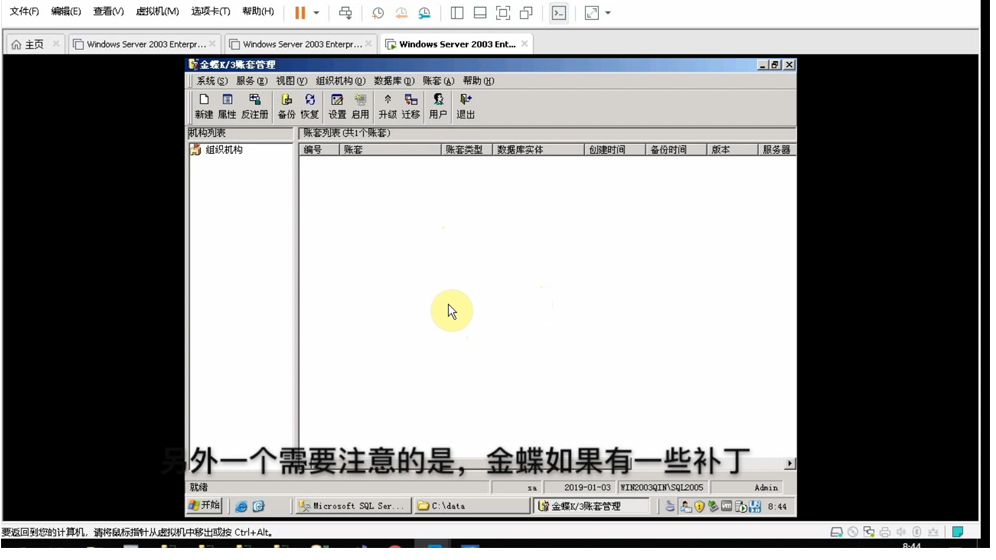Open VMware 选项卡(T) menu

210,11
